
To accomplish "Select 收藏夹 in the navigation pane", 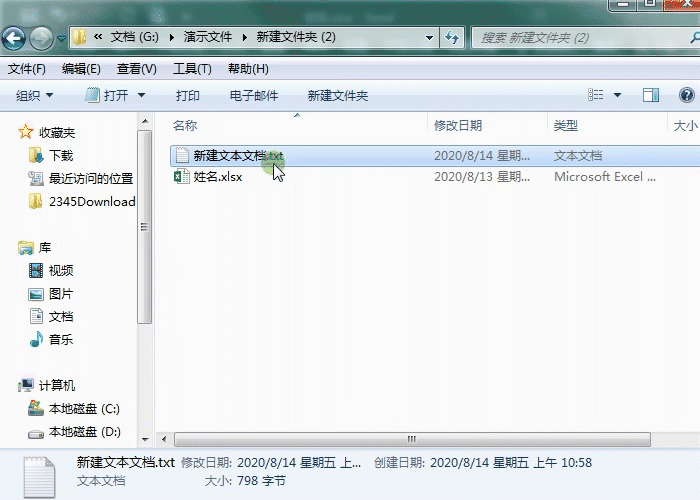I will click(57, 133).
